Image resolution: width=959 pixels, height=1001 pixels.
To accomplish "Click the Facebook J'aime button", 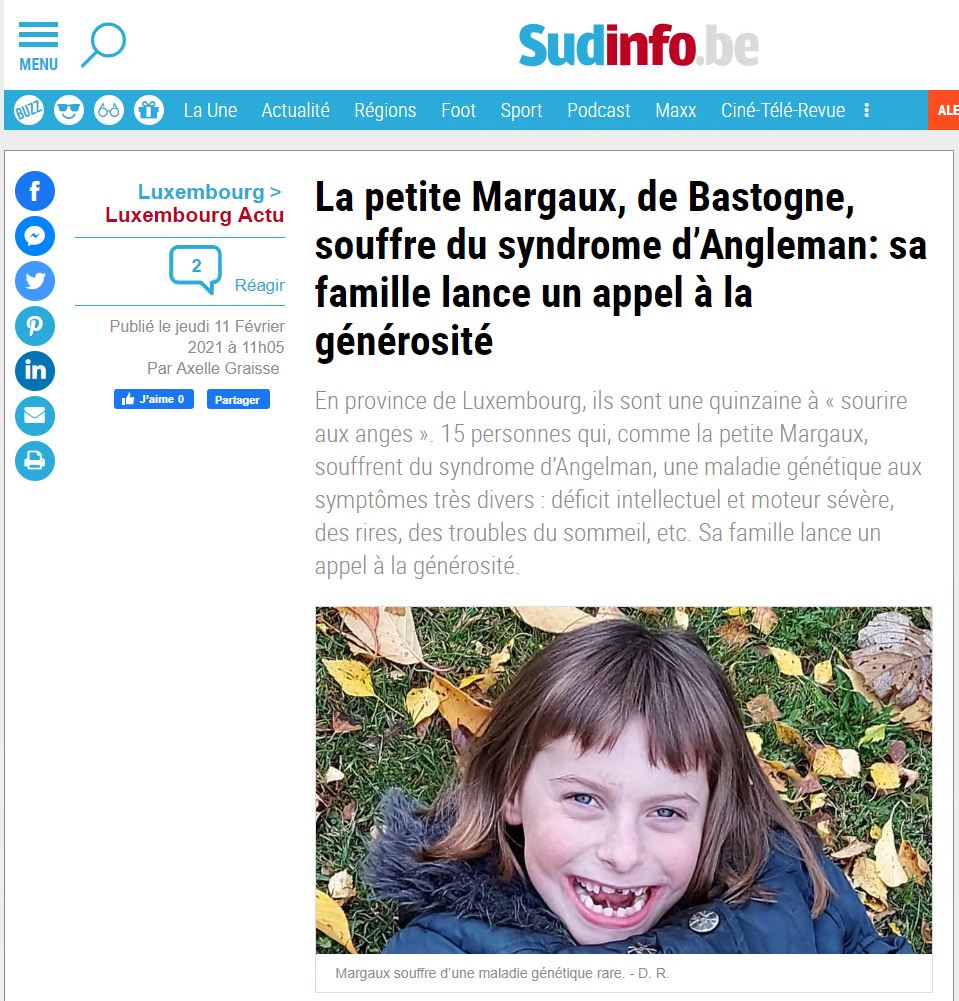I will [154, 399].
